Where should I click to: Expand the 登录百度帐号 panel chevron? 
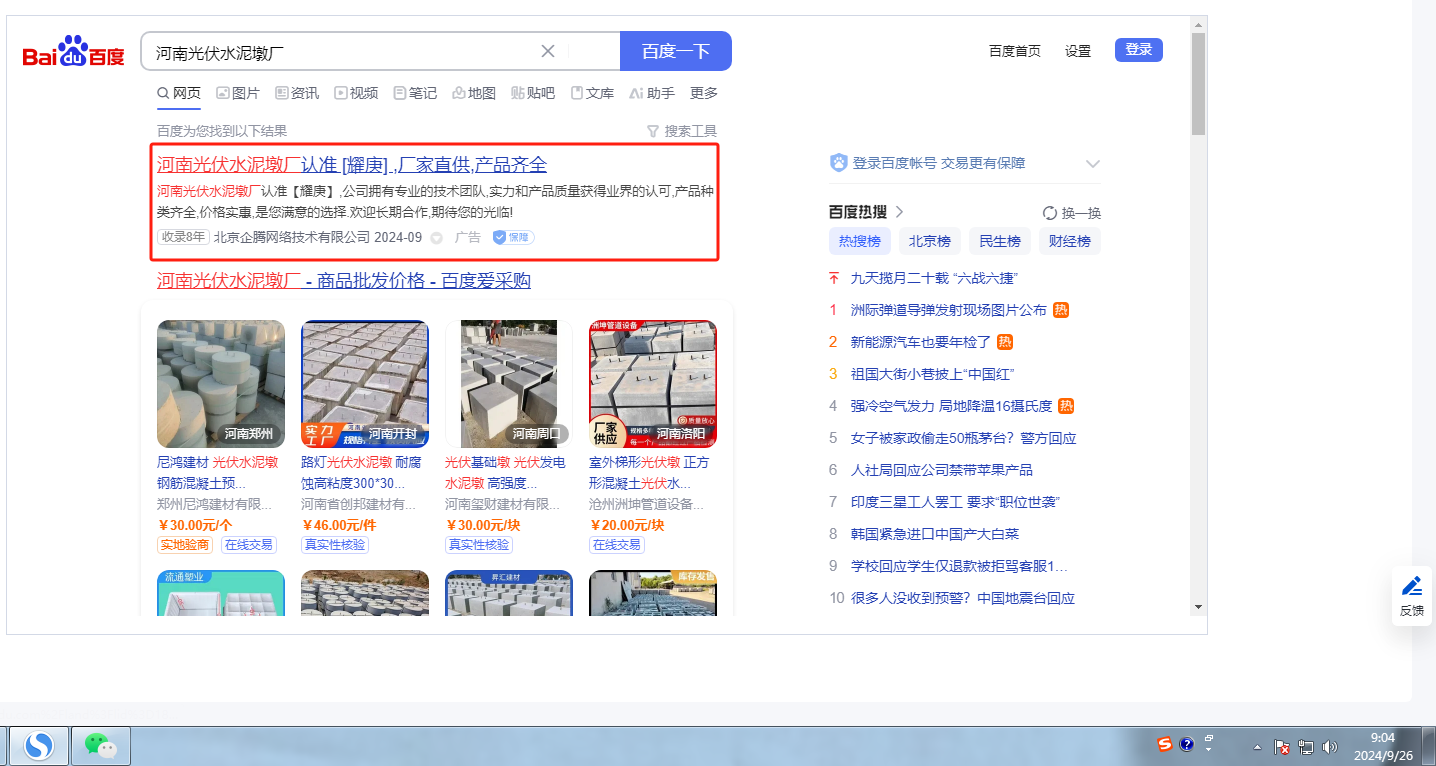pyautogui.click(x=1093, y=164)
